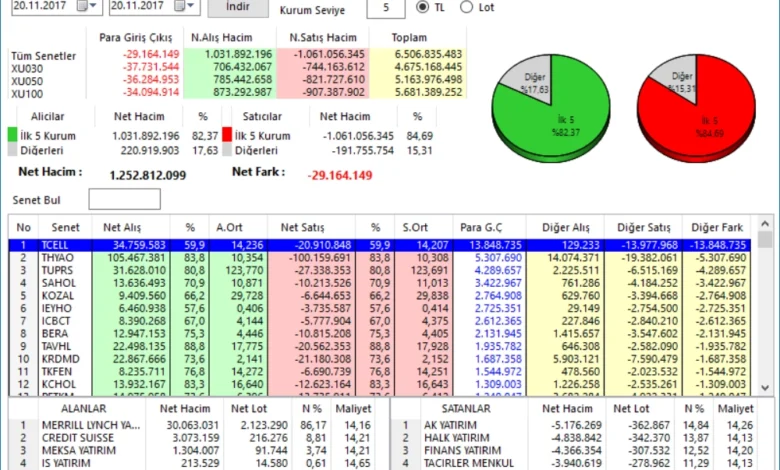Click the Senet Bul search field
The width and height of the screenshot is (780, 470).
124,199
